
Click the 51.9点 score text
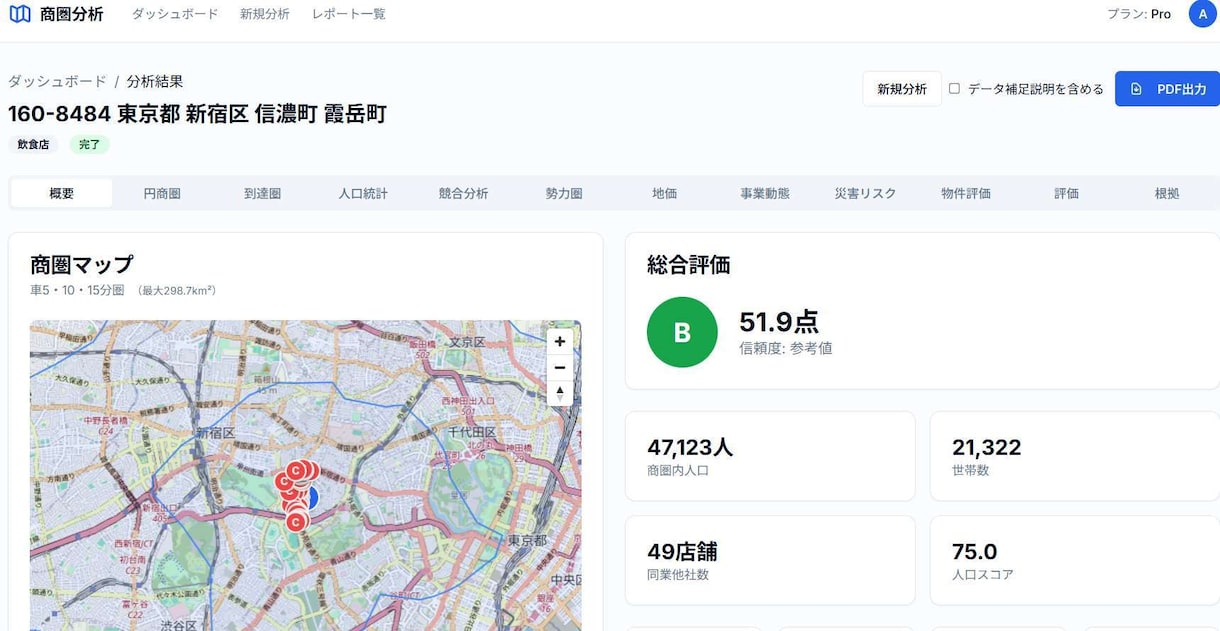pos(779,322)
